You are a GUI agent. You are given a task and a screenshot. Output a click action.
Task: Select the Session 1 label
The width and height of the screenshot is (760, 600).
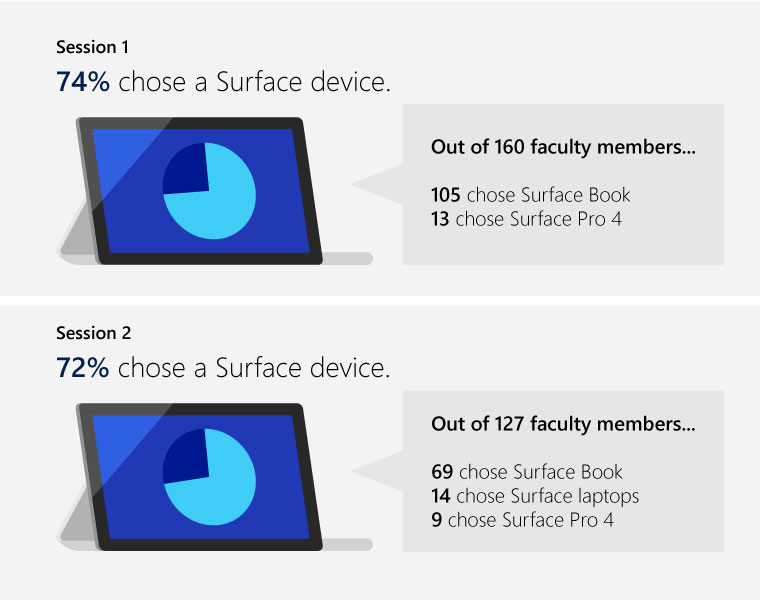[x=92, y=47]
